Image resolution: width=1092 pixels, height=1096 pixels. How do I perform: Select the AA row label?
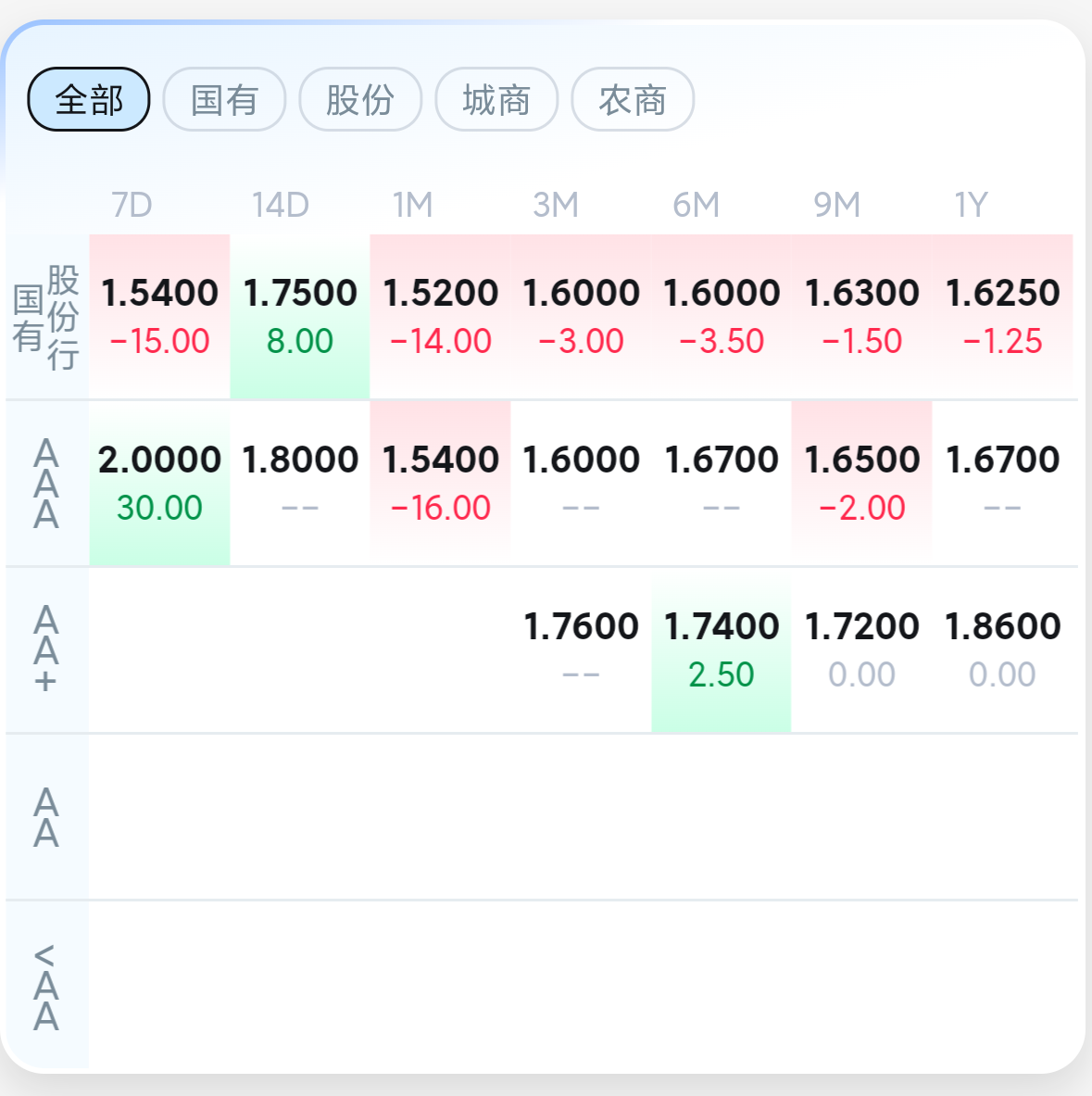point(47,817)
